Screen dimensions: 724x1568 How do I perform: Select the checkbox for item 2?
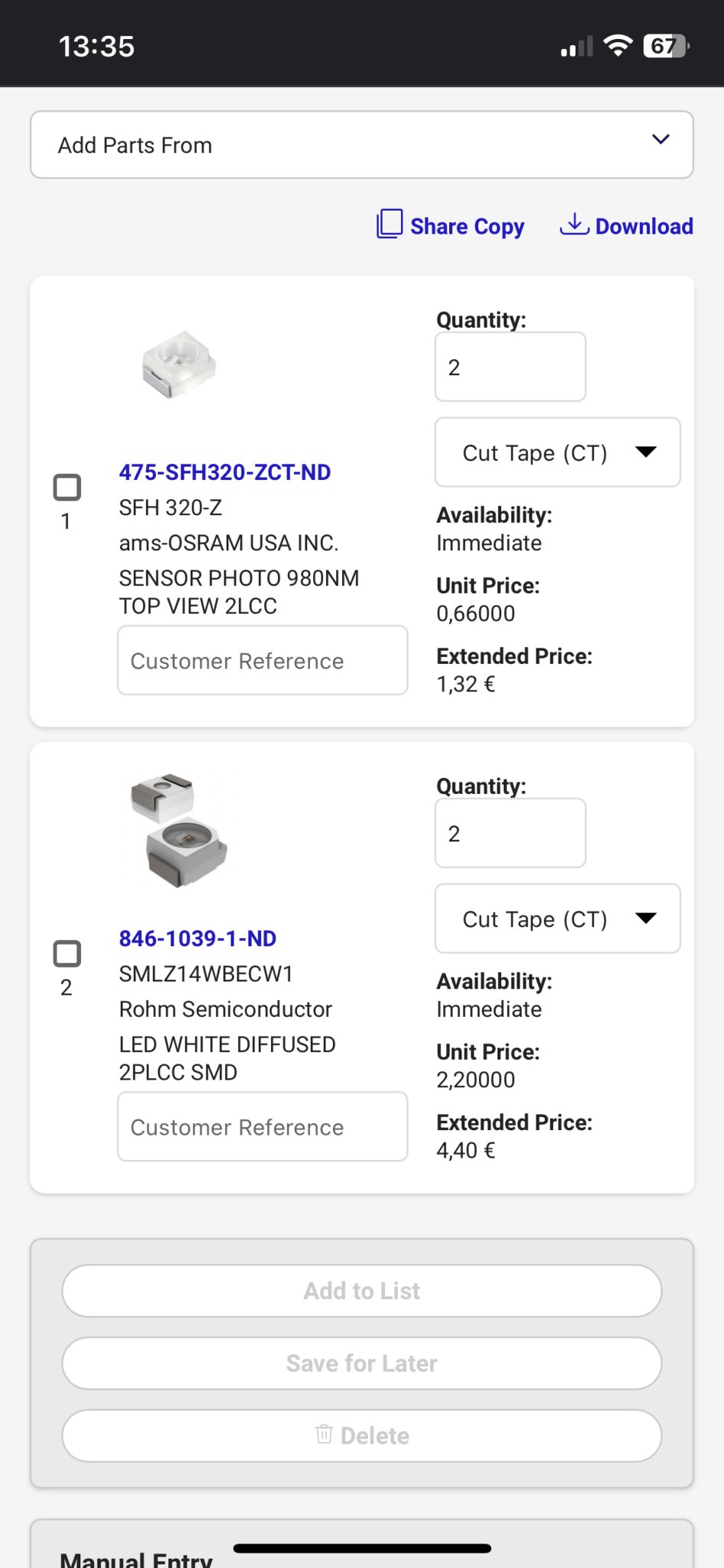tap(67, 953)
